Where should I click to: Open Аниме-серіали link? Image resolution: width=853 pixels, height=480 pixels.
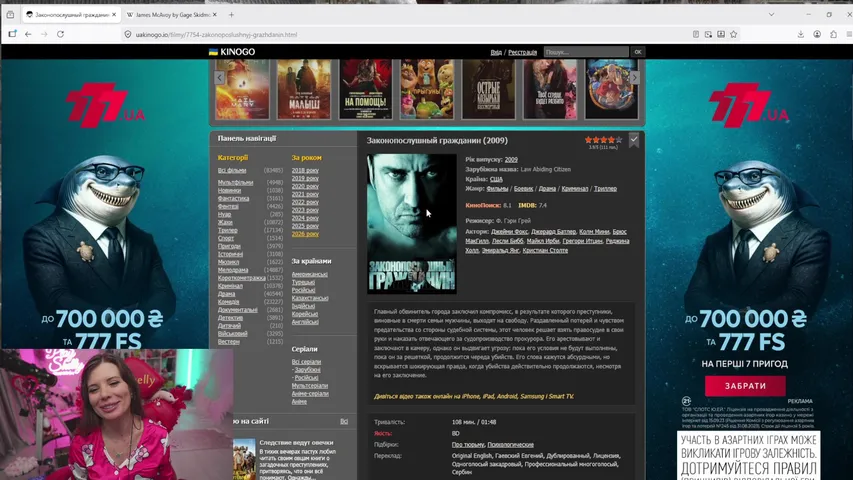click(310, 393)
